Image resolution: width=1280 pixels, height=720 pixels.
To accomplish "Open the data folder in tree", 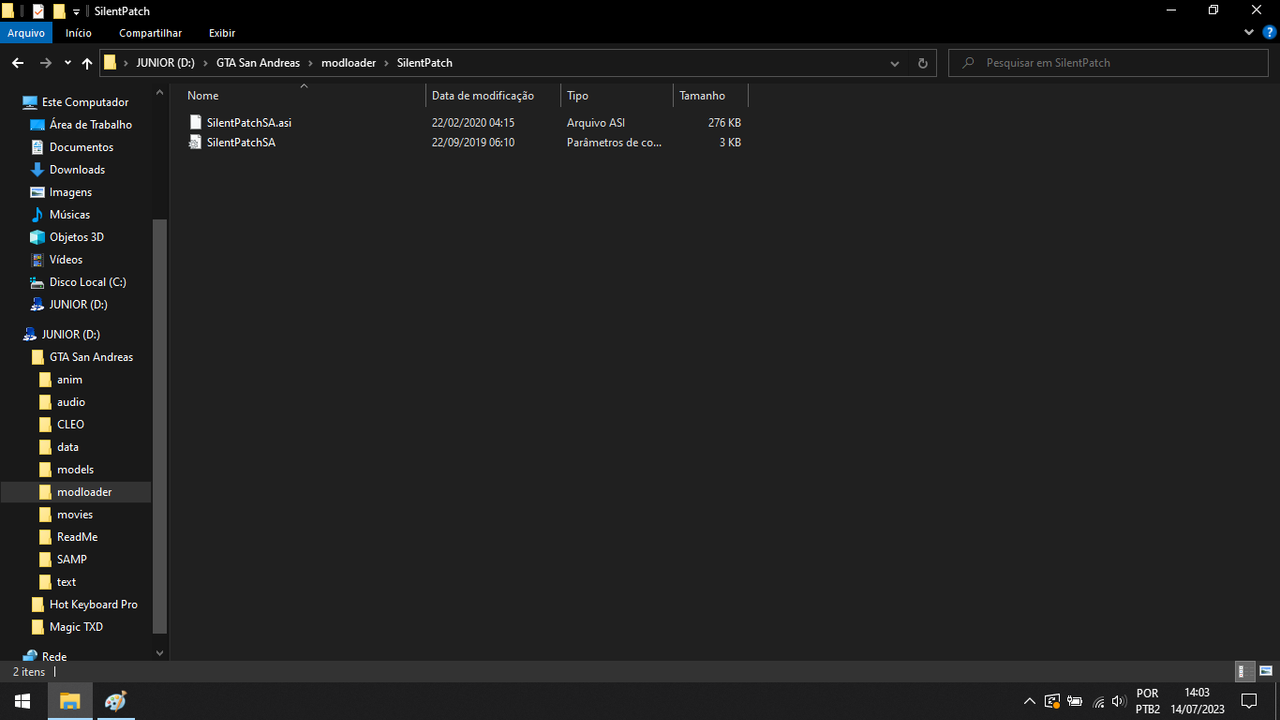I will pos(67,447).
